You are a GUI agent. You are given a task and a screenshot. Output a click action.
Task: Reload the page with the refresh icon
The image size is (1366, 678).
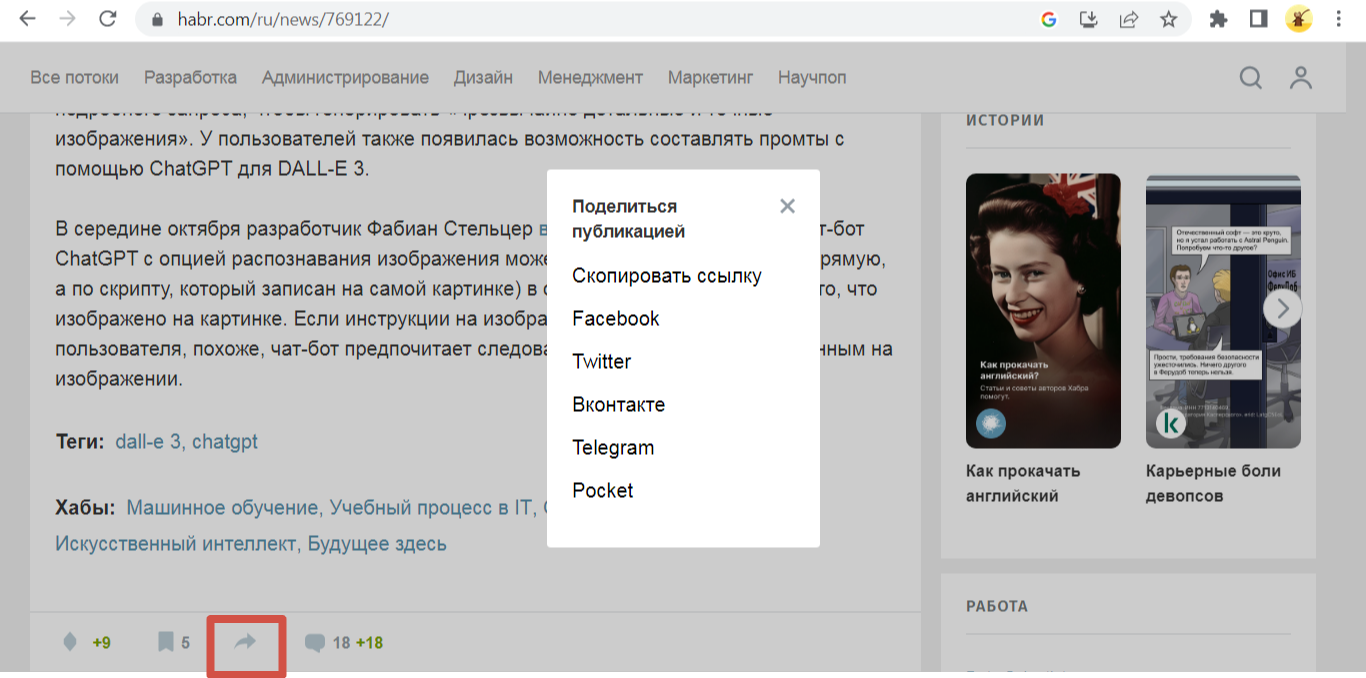click(x=108, y=19)
